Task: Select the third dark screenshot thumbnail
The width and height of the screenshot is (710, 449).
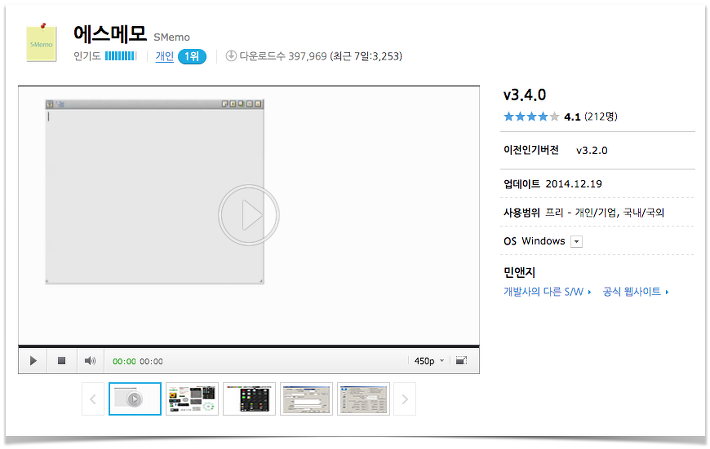Action: 249,399
